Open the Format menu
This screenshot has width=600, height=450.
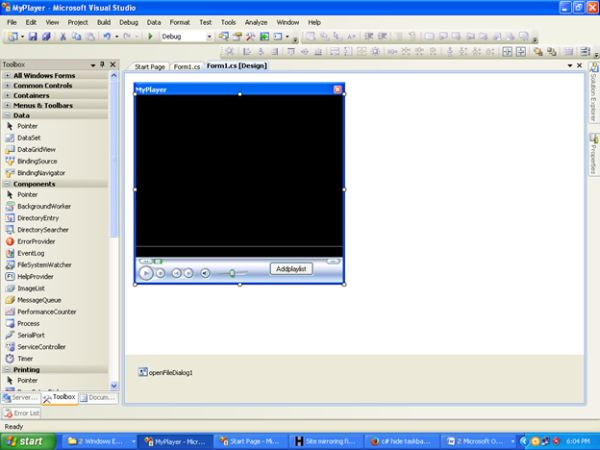(180, 22)
